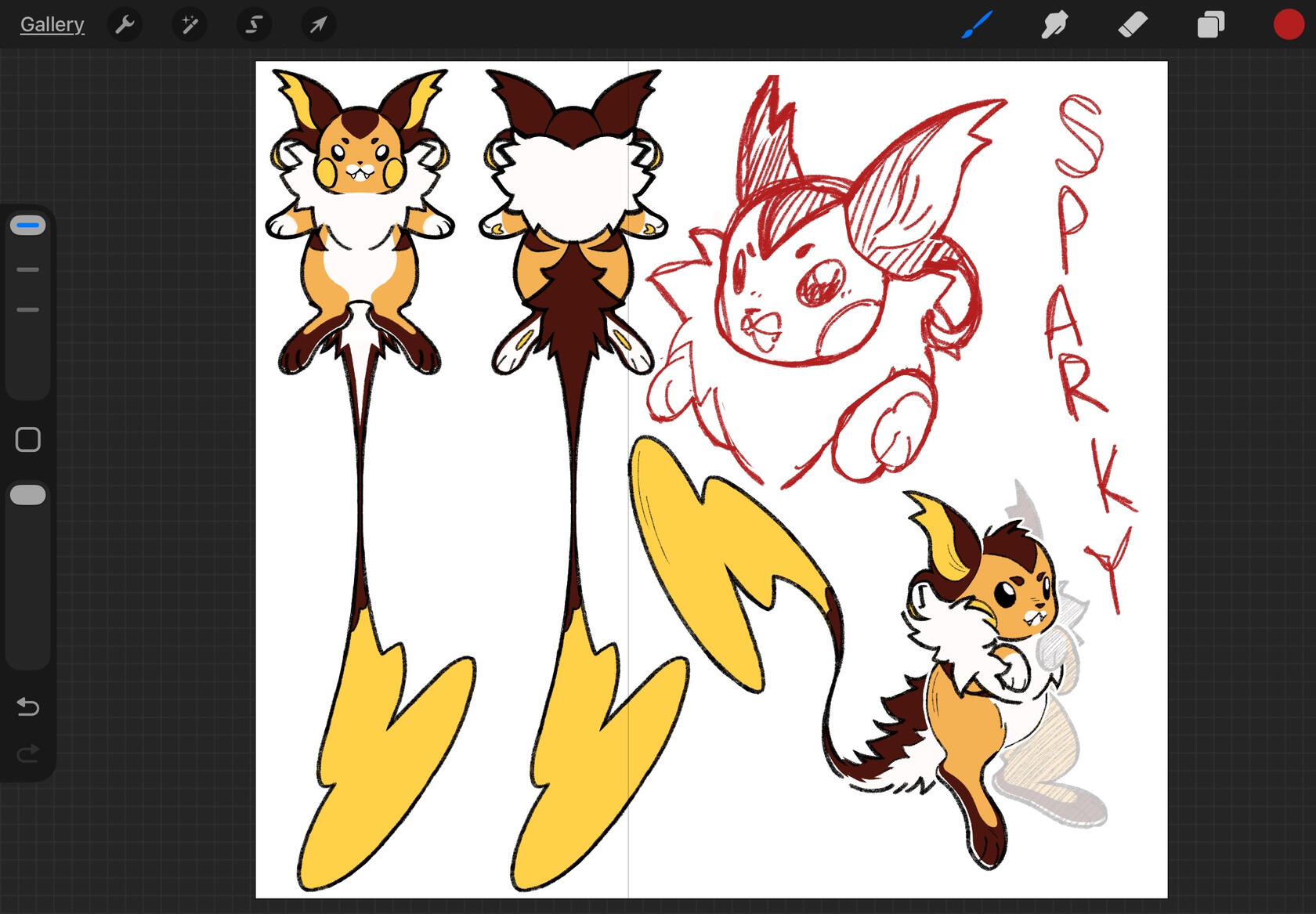Activate the Selection tool

click(x=254, y=25)
